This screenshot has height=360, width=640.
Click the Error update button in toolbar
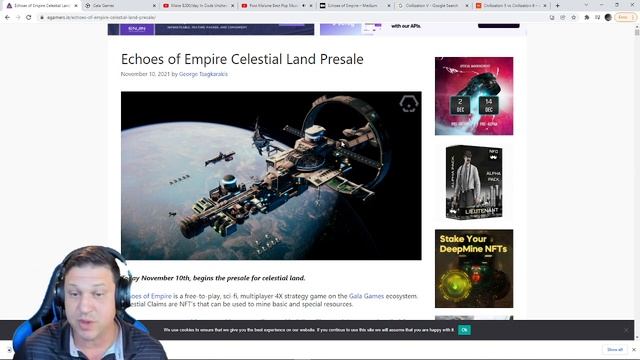pyautogui.click(x=626, y=17)
